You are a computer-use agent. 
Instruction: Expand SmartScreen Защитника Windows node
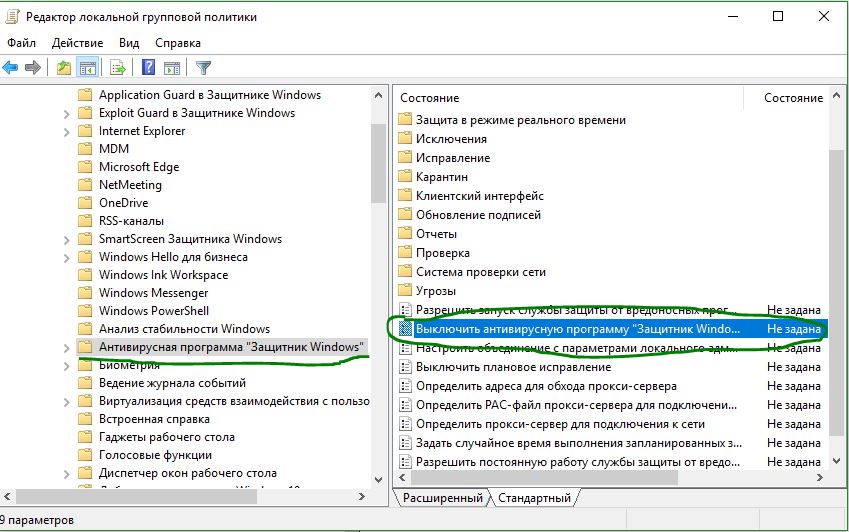pyautogui.click(x=67, y=239)
